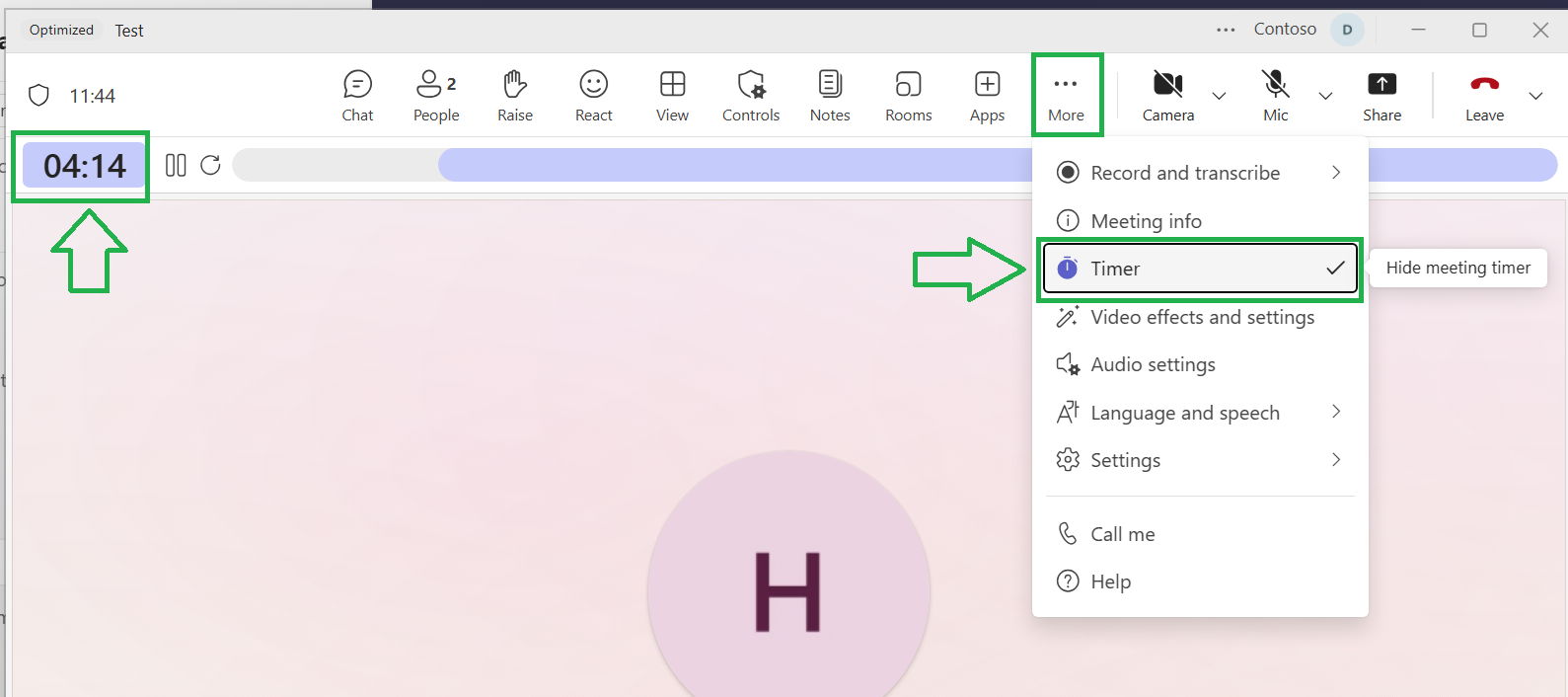Turn on the Camera

coord(1168,96)
